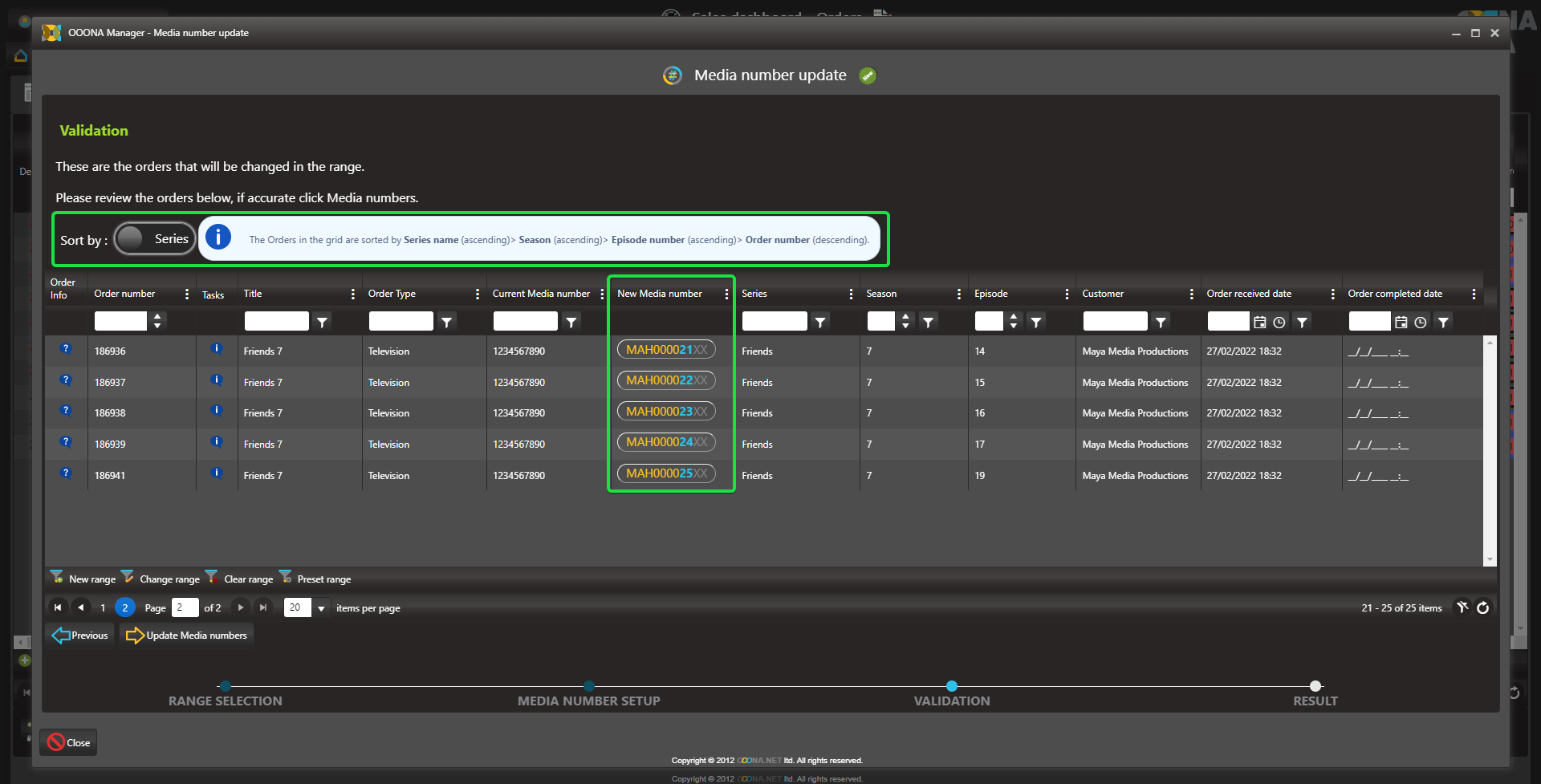Click the Update Media numbers button
This screenshot has width=1541, height=784.
pyautogui.click(x=187, y=636)
